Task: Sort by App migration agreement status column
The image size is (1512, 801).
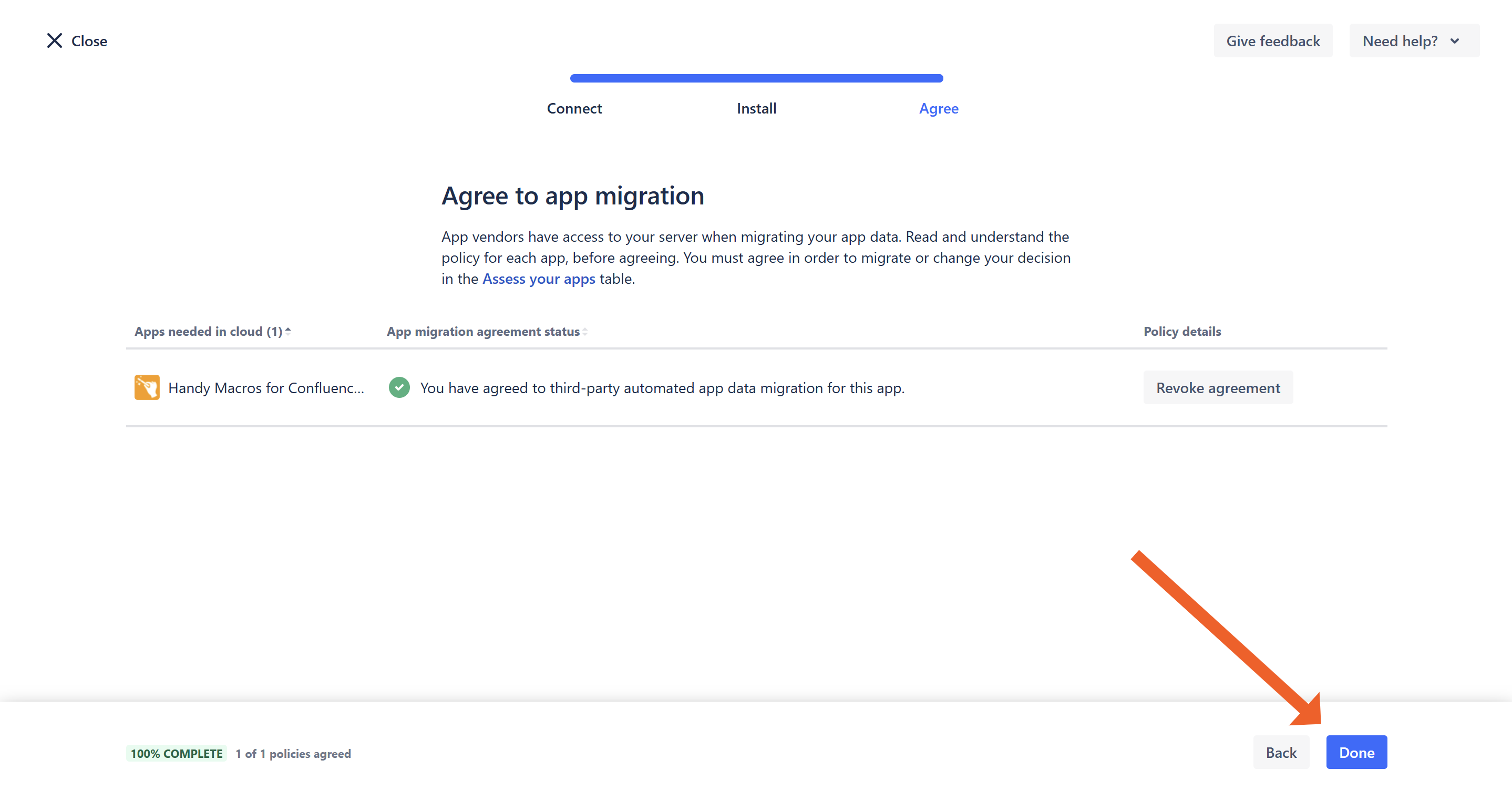Action: pos(482,332)
